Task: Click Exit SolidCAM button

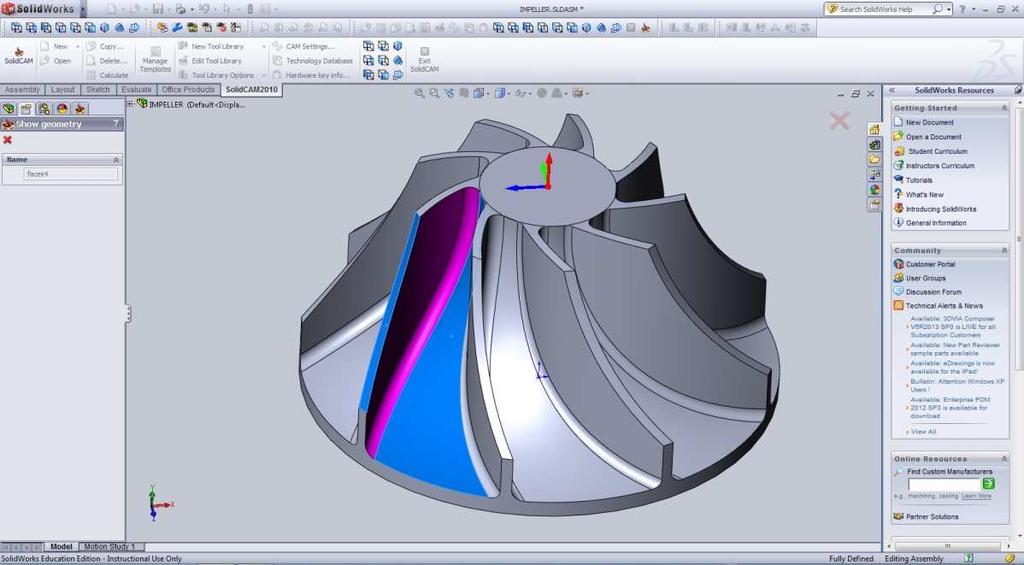Action: click(x=424, y=59)
